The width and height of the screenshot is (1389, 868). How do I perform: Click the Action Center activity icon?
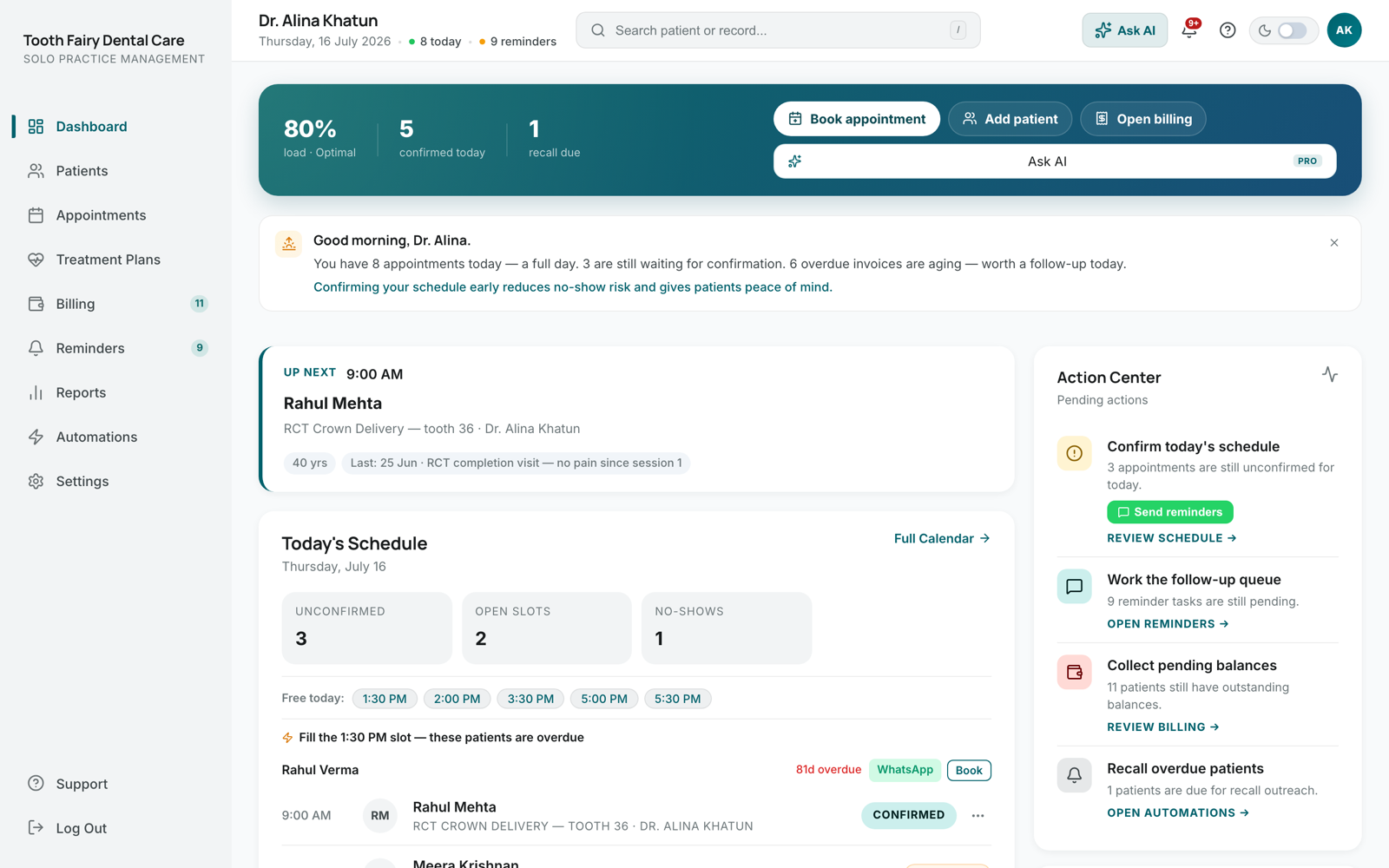[1330, 374]
